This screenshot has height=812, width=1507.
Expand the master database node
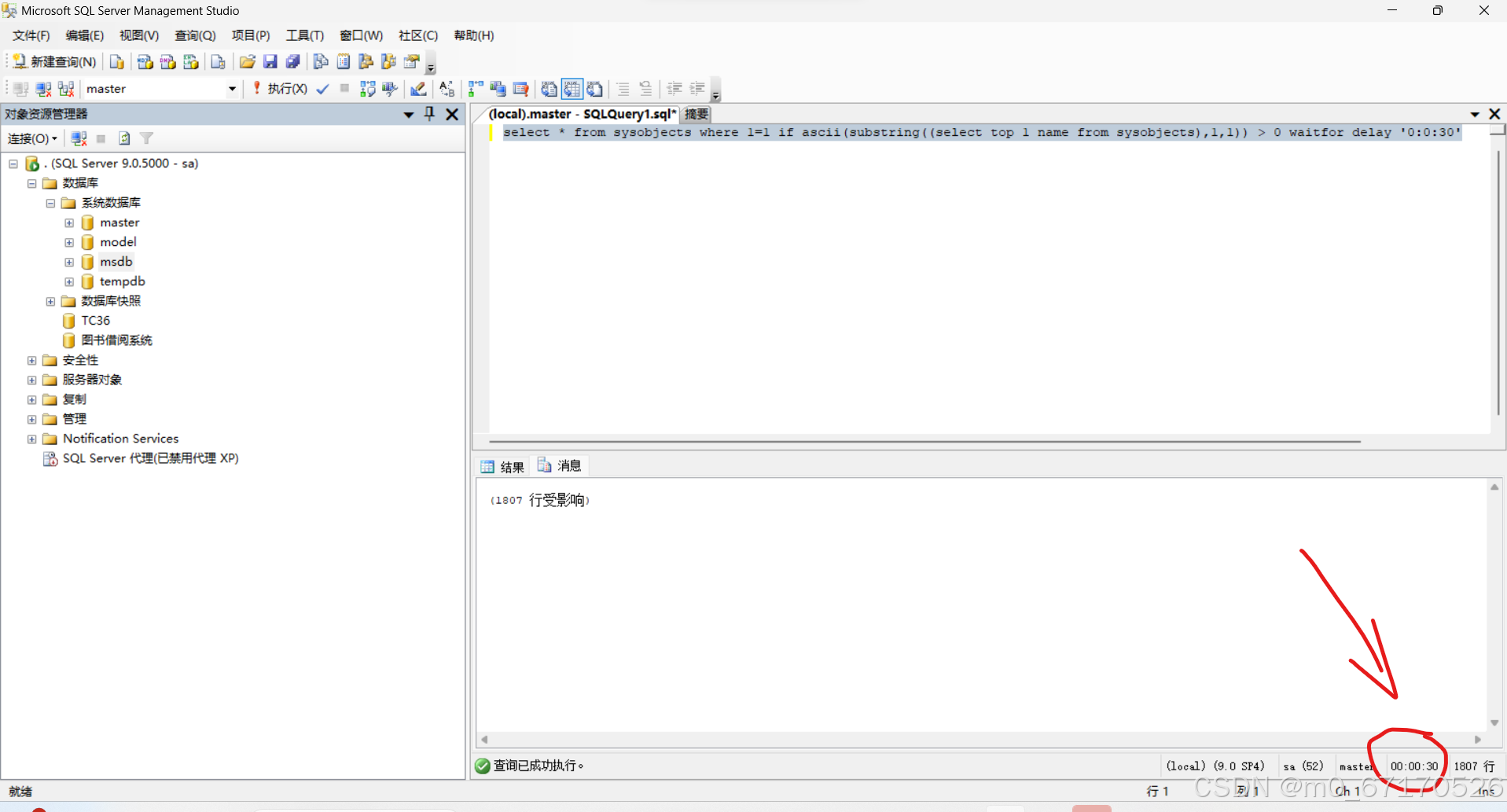point(69,222)
